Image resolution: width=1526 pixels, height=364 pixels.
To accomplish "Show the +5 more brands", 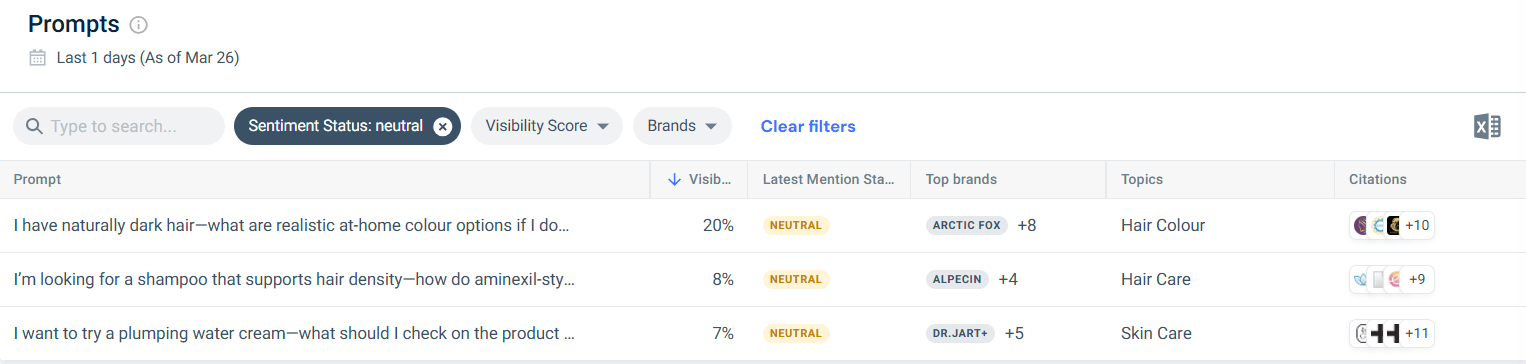I will click(1014, 334).
